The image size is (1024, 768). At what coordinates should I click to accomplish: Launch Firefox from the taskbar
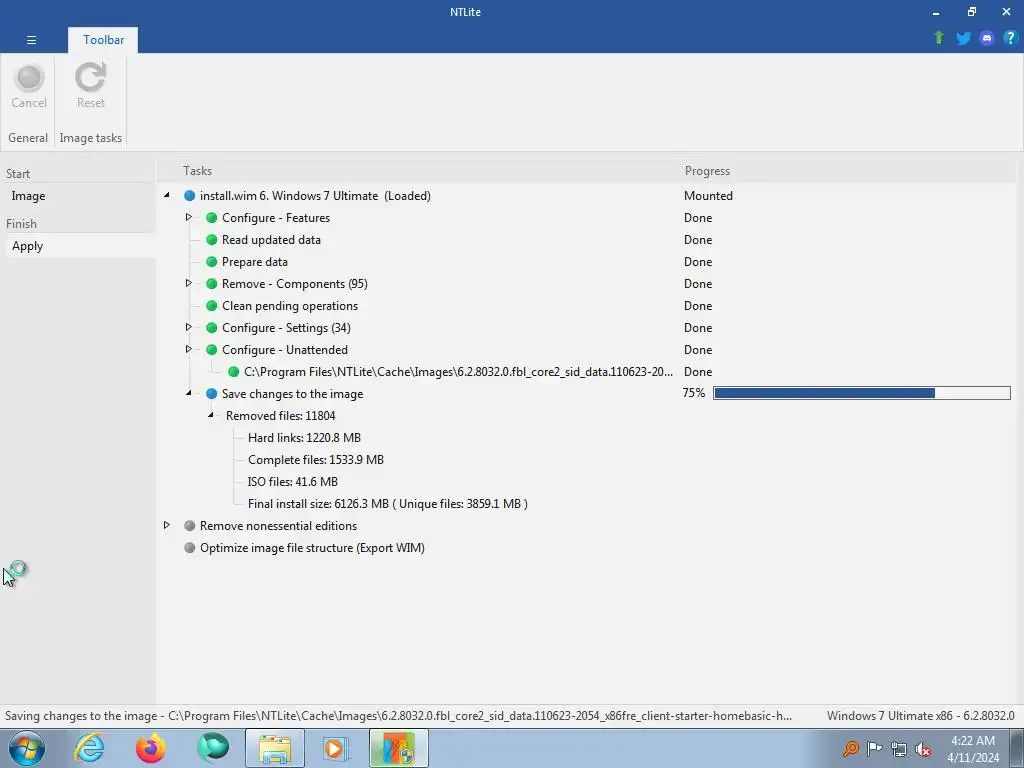click(x=150, y=748)
